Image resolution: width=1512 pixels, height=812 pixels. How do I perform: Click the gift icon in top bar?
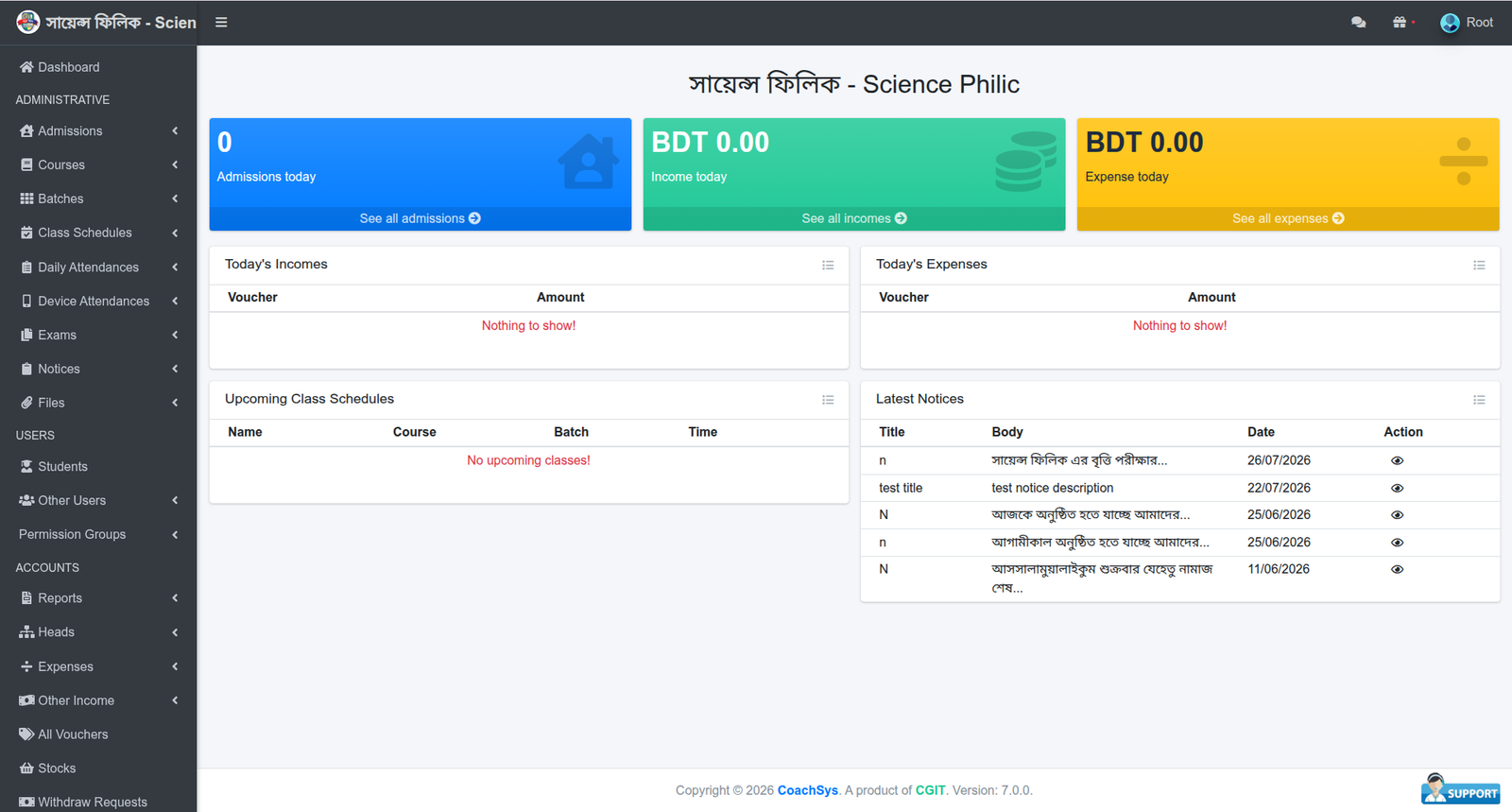pyautogui.click(x=1400, y=23)
